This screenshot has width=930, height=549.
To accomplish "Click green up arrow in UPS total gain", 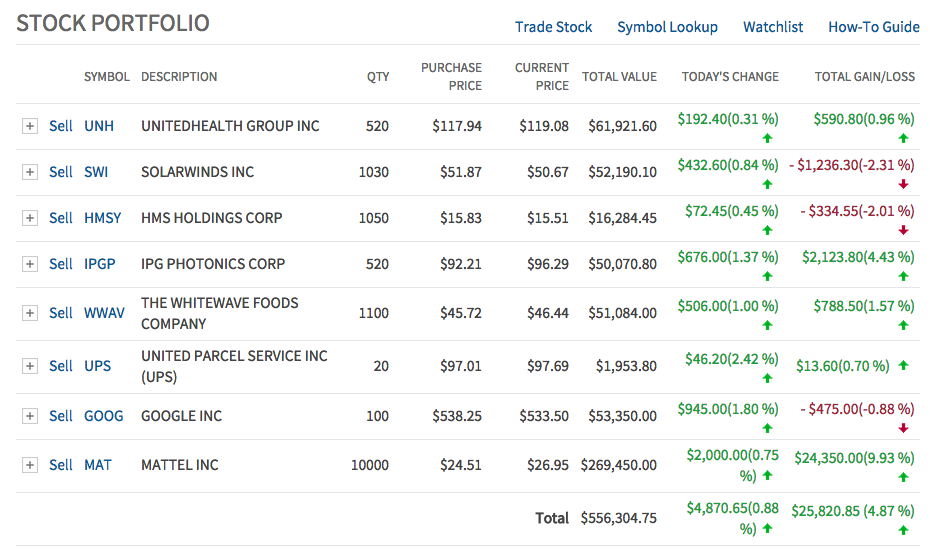I will point(904,366).
